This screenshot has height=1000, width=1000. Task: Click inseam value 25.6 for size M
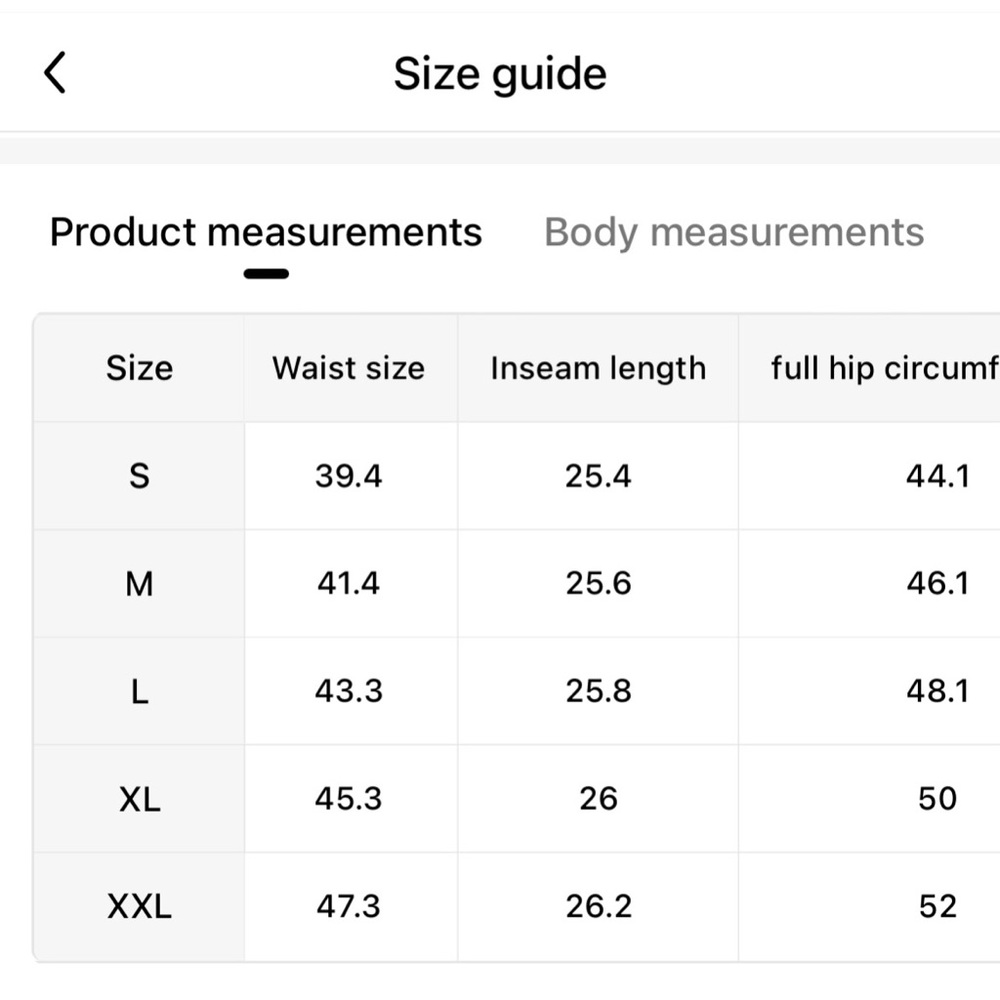pyautogui.click(x=598, y=584)
